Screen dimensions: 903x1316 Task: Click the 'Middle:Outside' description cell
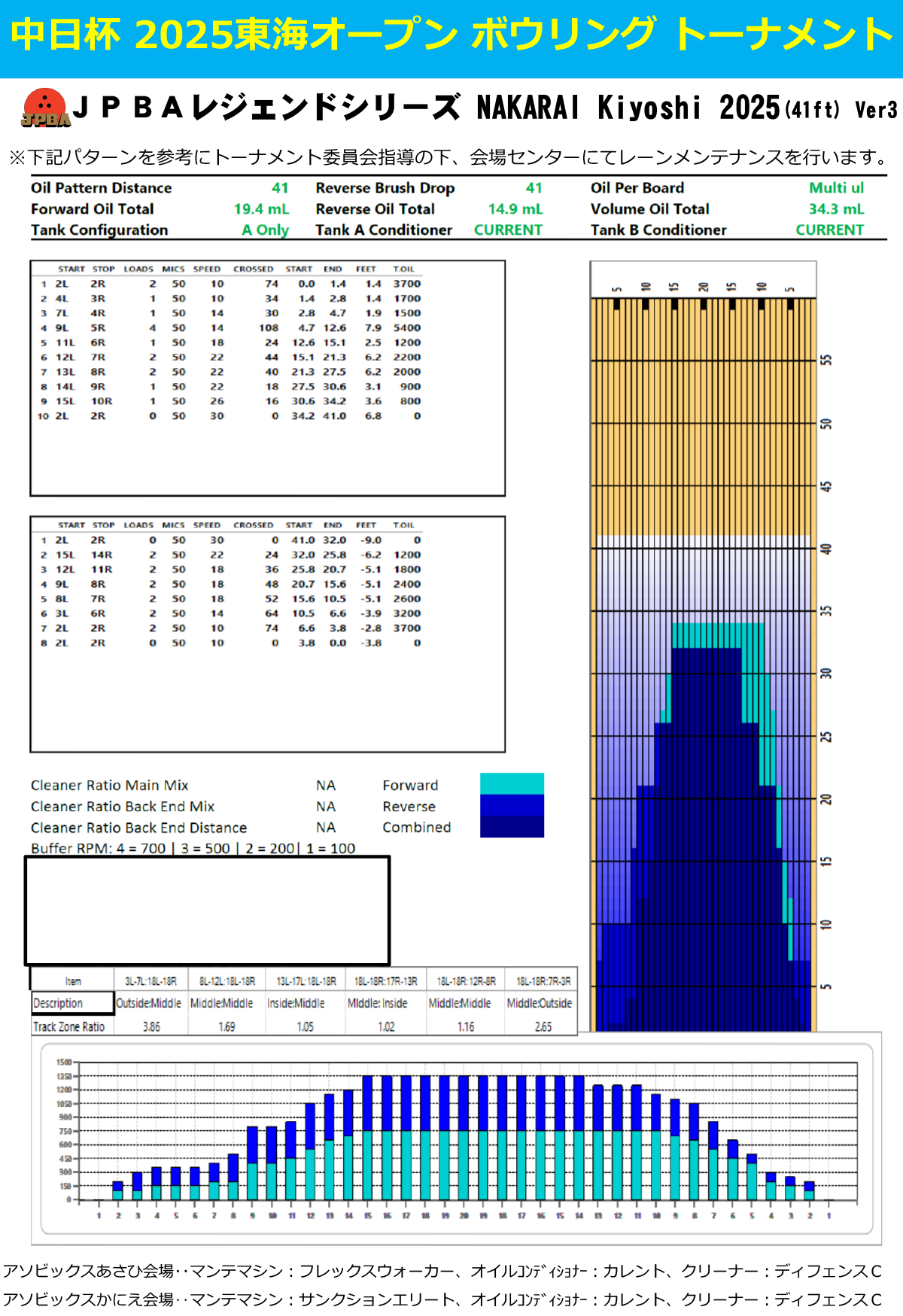coord(540,1004)
